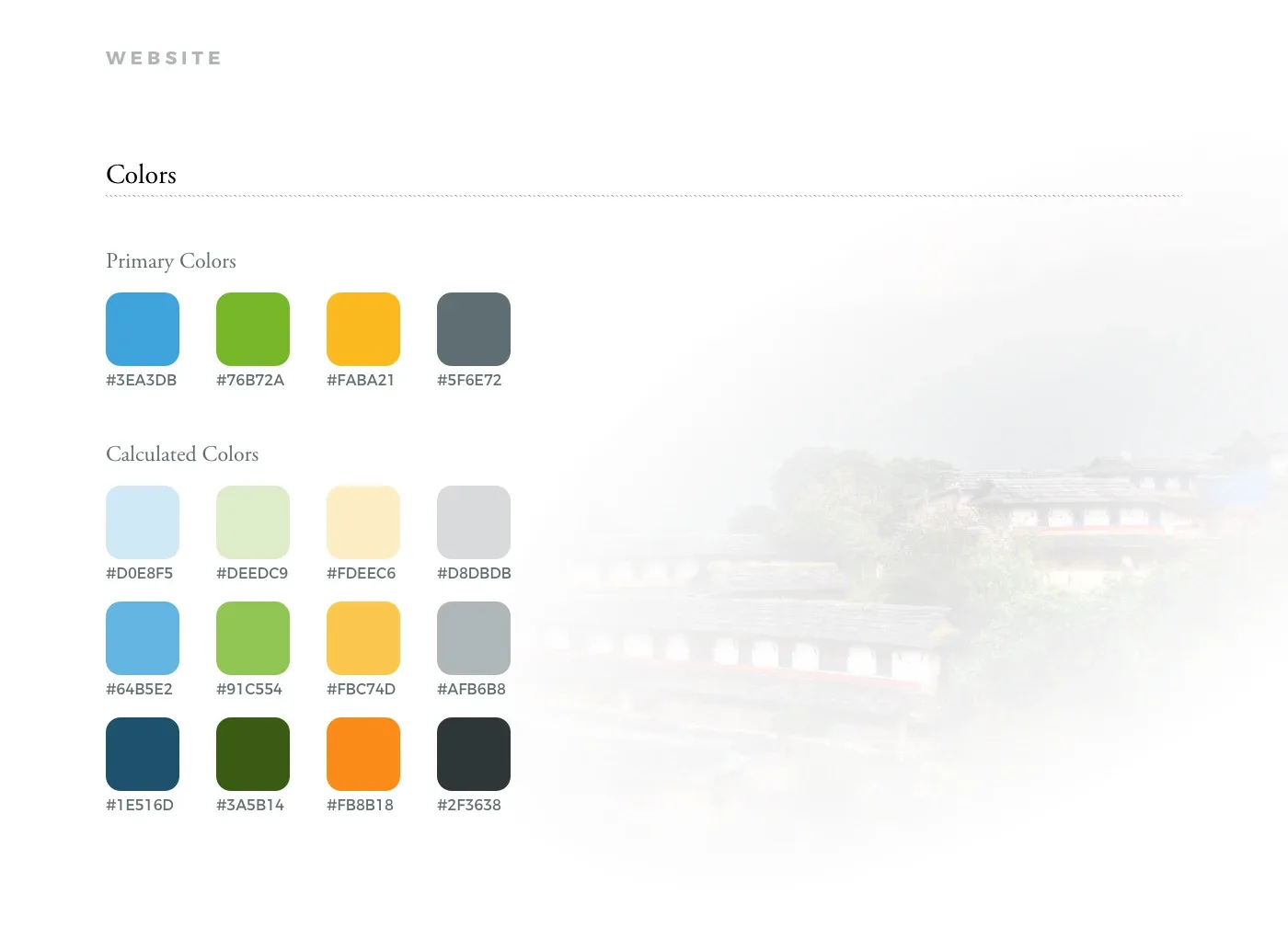Screen dimensions: 1288x928
Task: Click the WEBSITE header text
Action: (x=164, y=58)
